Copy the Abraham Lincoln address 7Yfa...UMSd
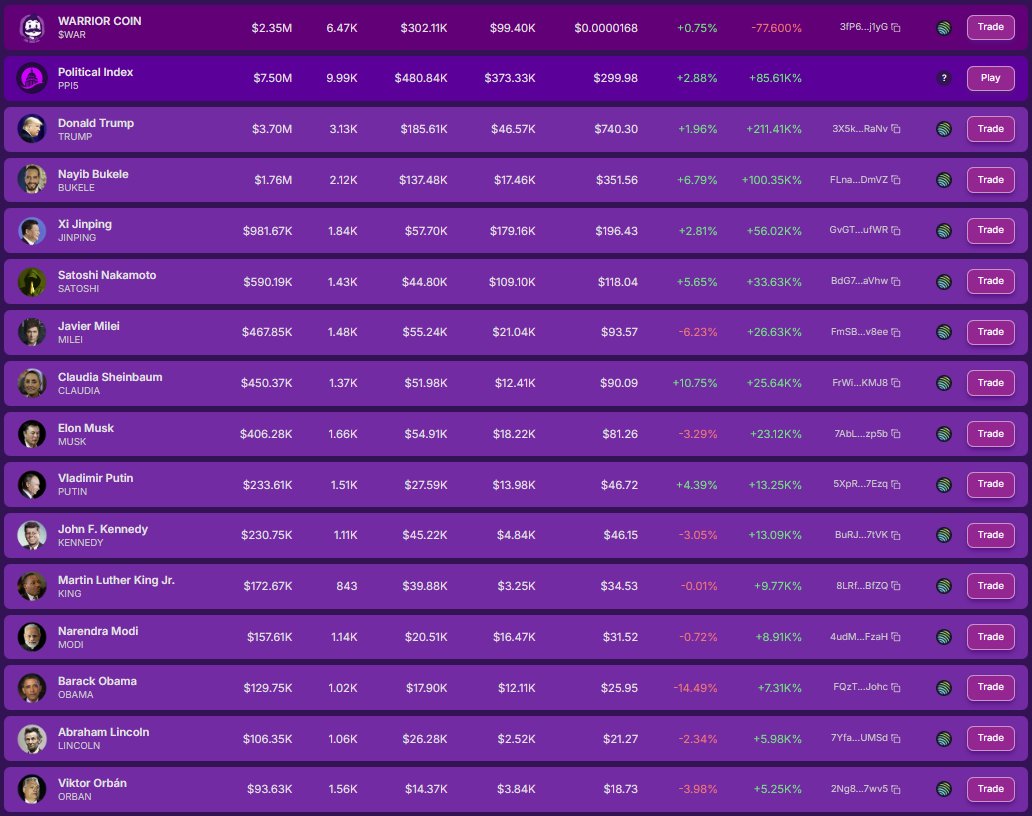The height and width of the screenshot is (816, 1032). 896,738
